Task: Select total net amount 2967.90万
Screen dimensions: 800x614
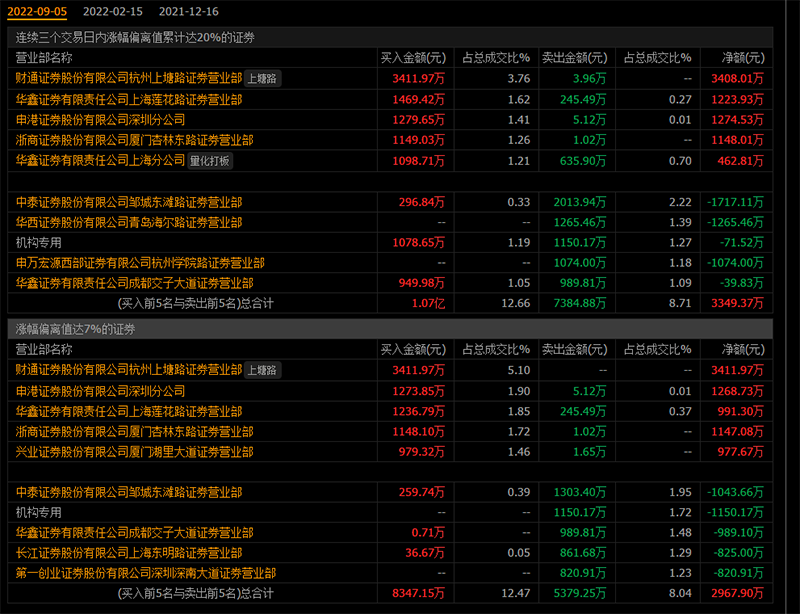Action: (x=737, y=593)
